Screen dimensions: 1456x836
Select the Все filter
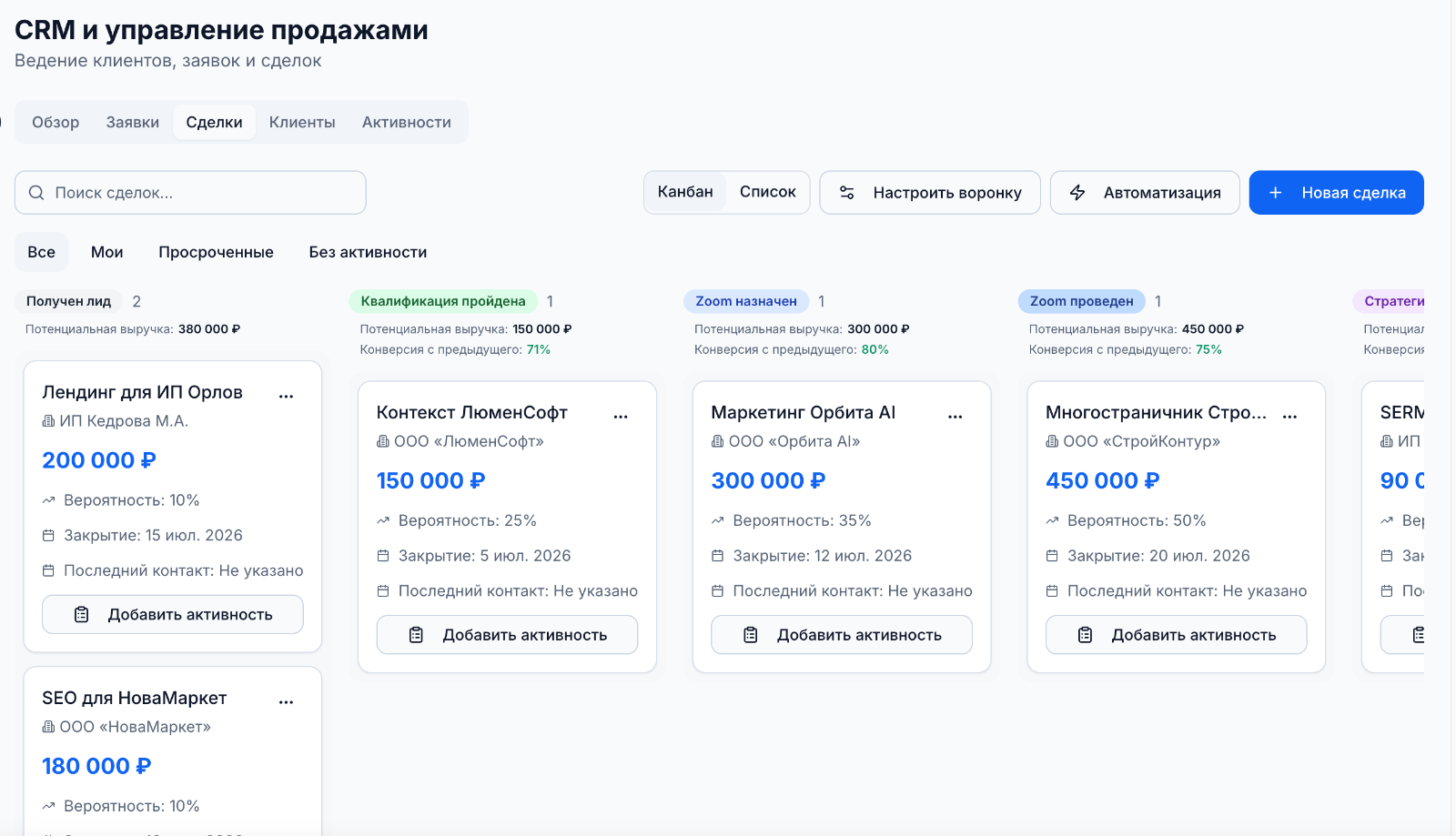[x=41, y=252]
